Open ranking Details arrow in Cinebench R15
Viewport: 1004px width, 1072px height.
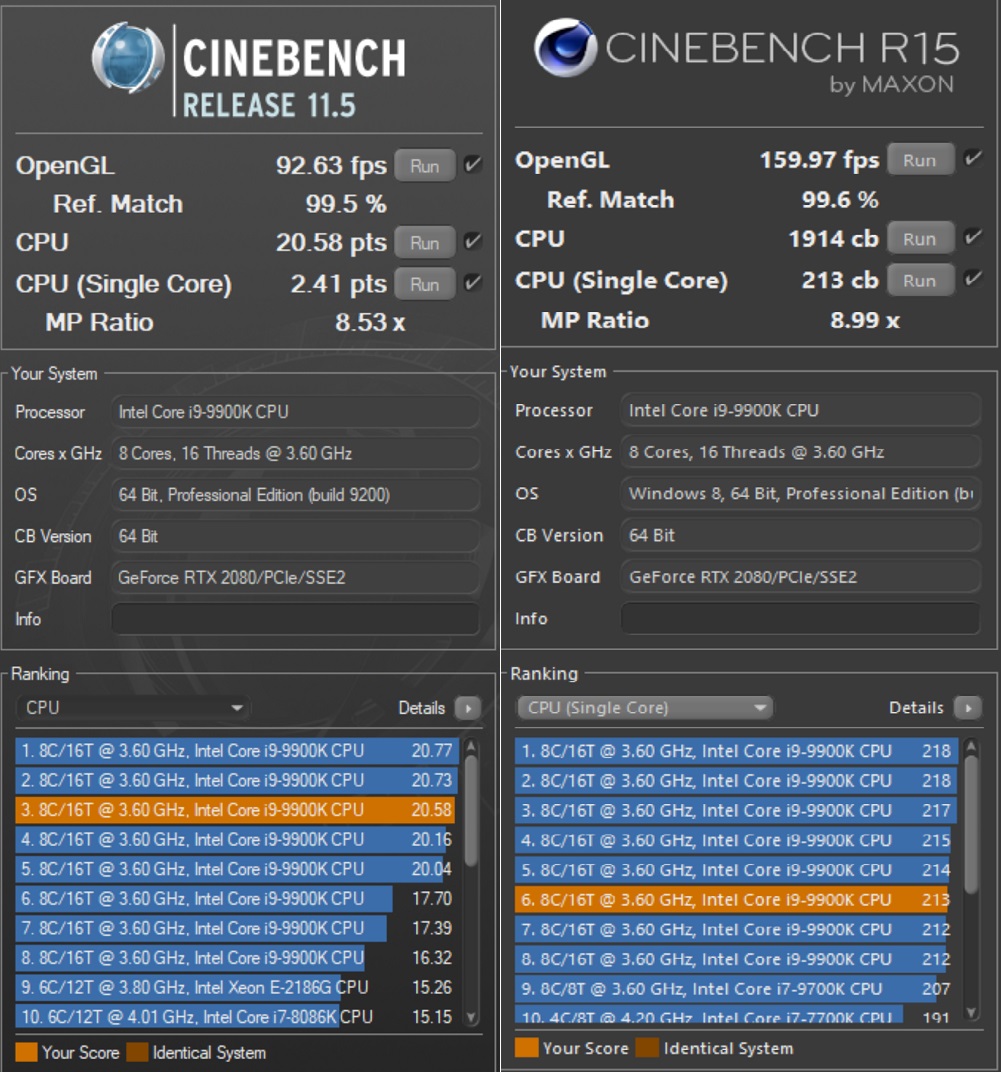(966, 708)
